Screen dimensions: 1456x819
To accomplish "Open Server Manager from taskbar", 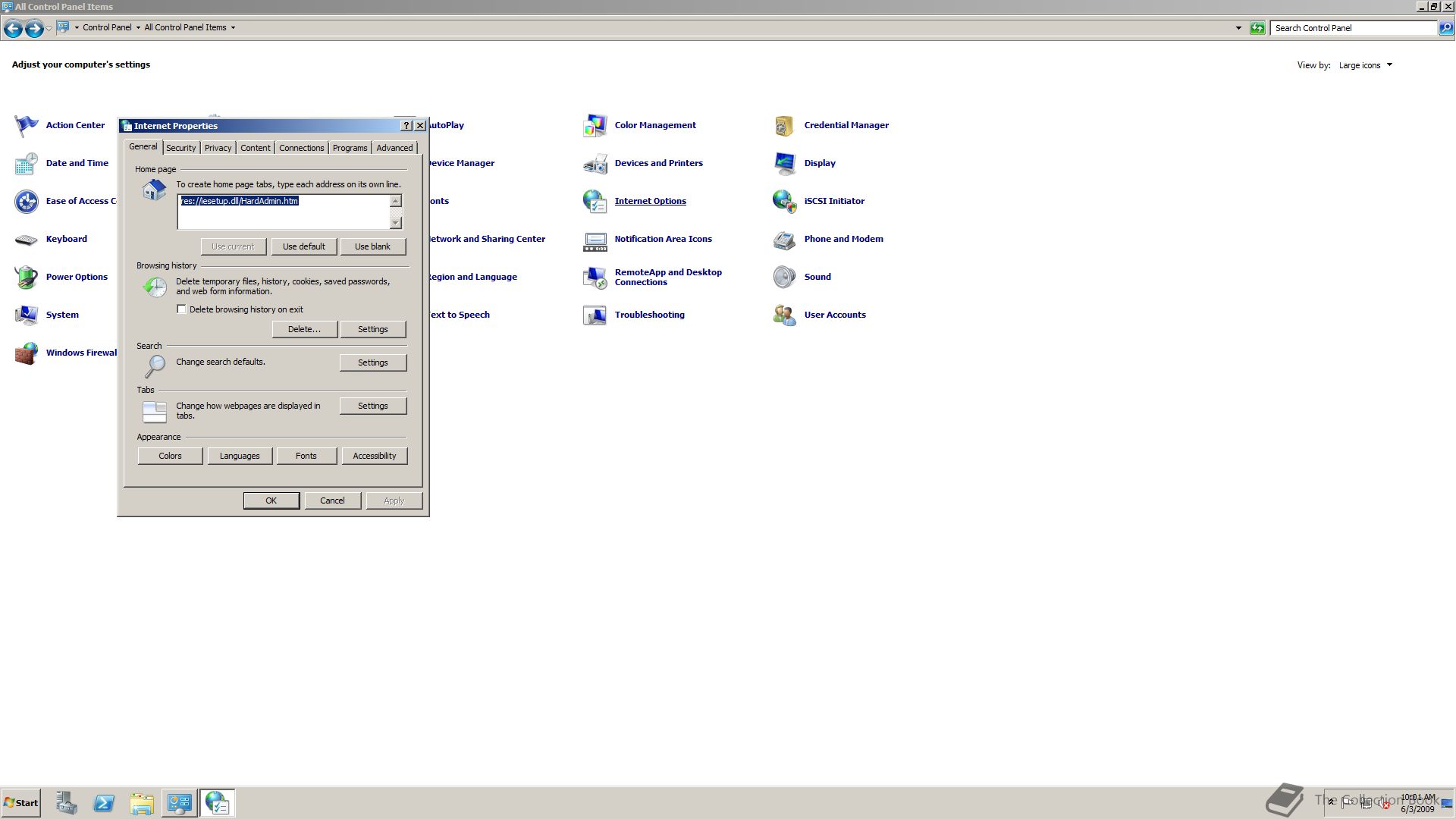I will (x=66, y=803).
